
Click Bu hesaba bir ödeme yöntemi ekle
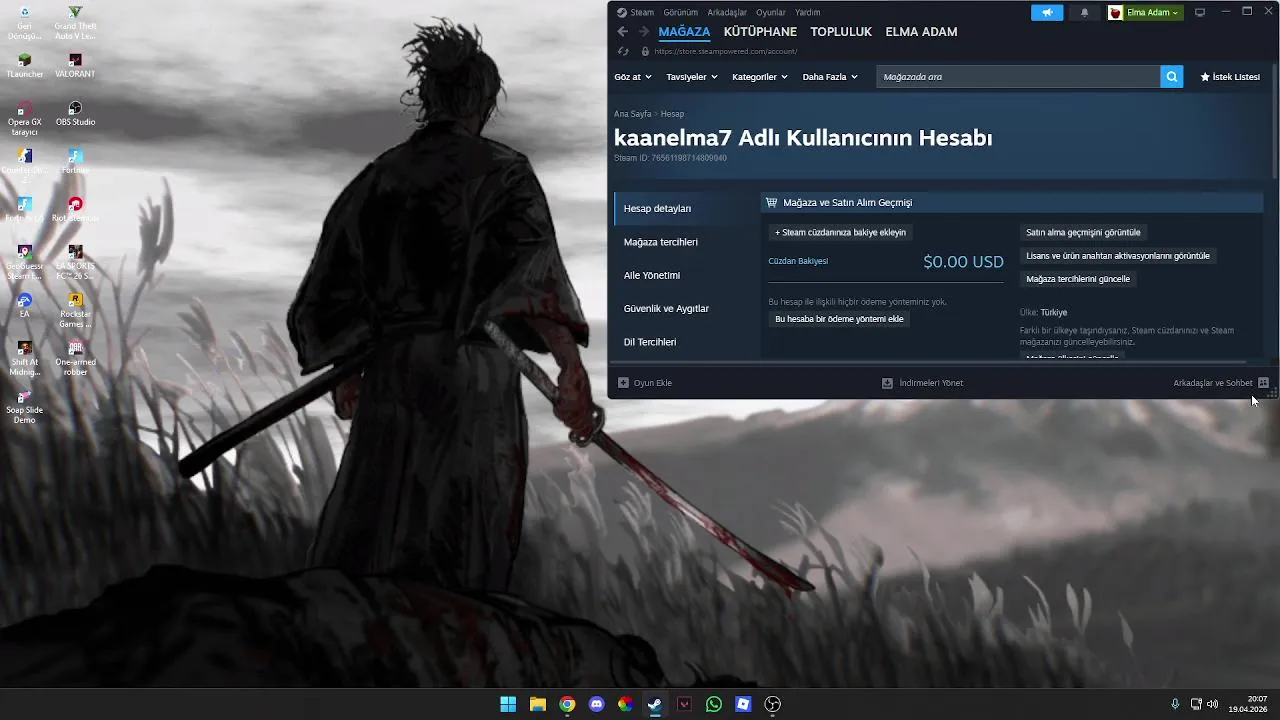(x=839, y=319)
